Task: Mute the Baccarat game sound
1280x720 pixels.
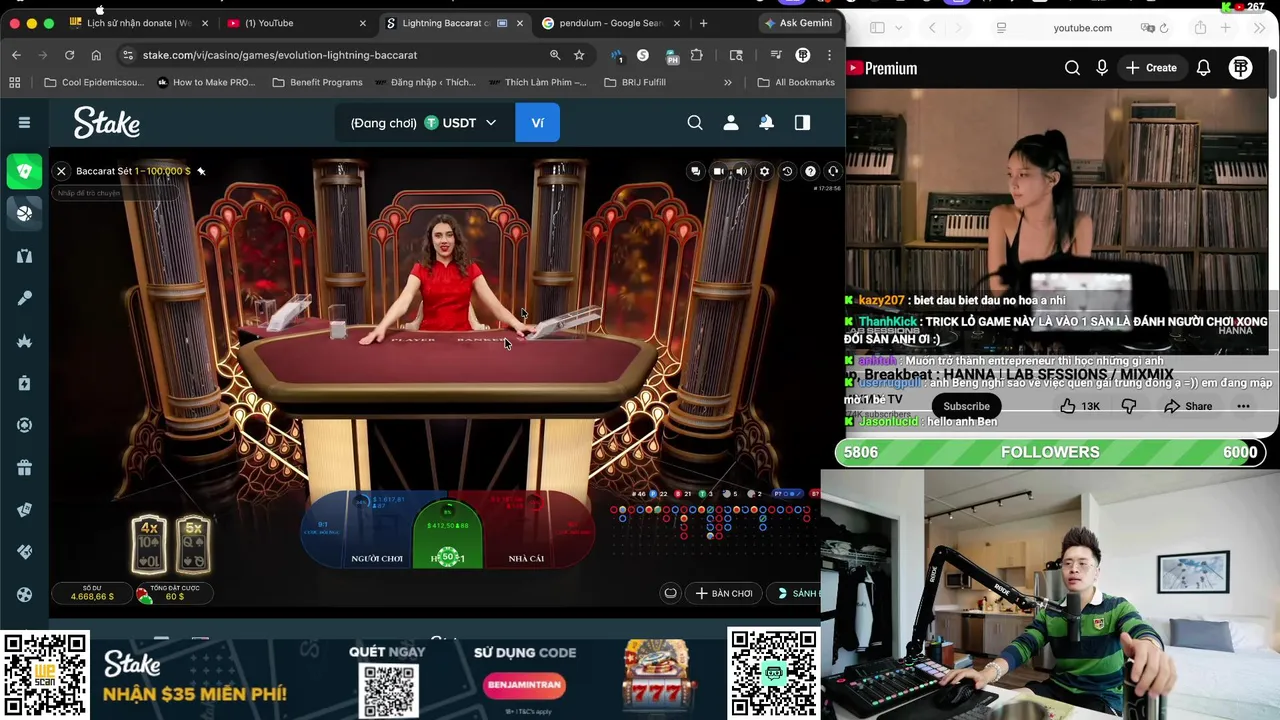Action: point(741,171)
